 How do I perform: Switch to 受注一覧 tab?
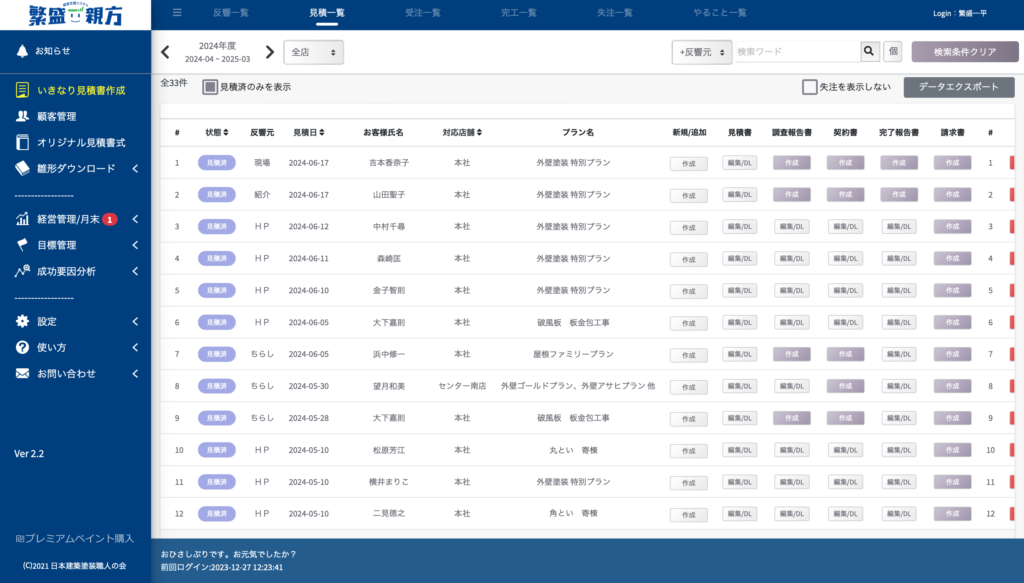pyautogui.click(x=423, y=12)
